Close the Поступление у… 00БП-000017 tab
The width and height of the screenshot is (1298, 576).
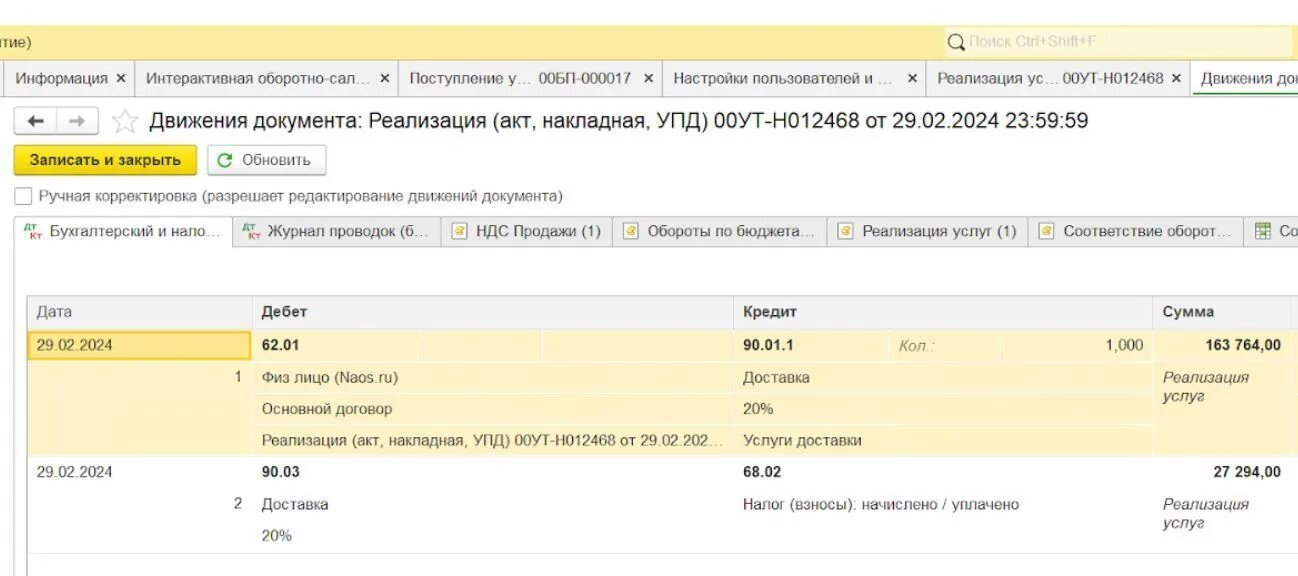pos(648,78)
